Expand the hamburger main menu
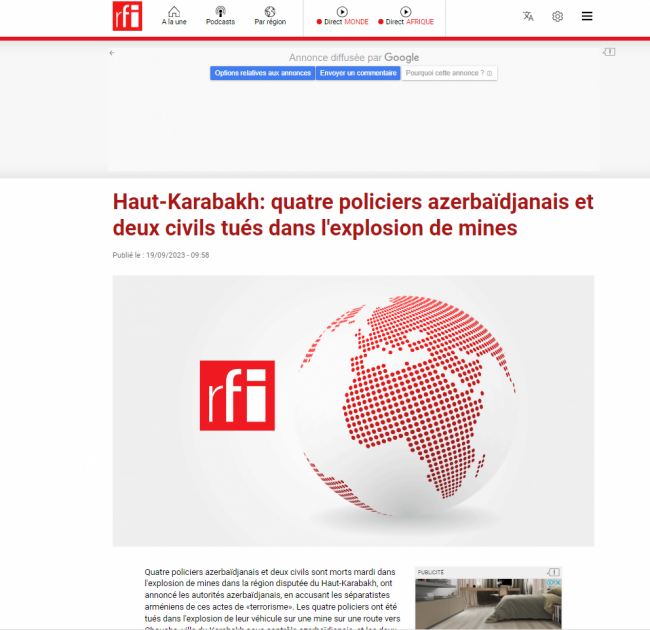This screenshot has width=650, height=630. 587,16
